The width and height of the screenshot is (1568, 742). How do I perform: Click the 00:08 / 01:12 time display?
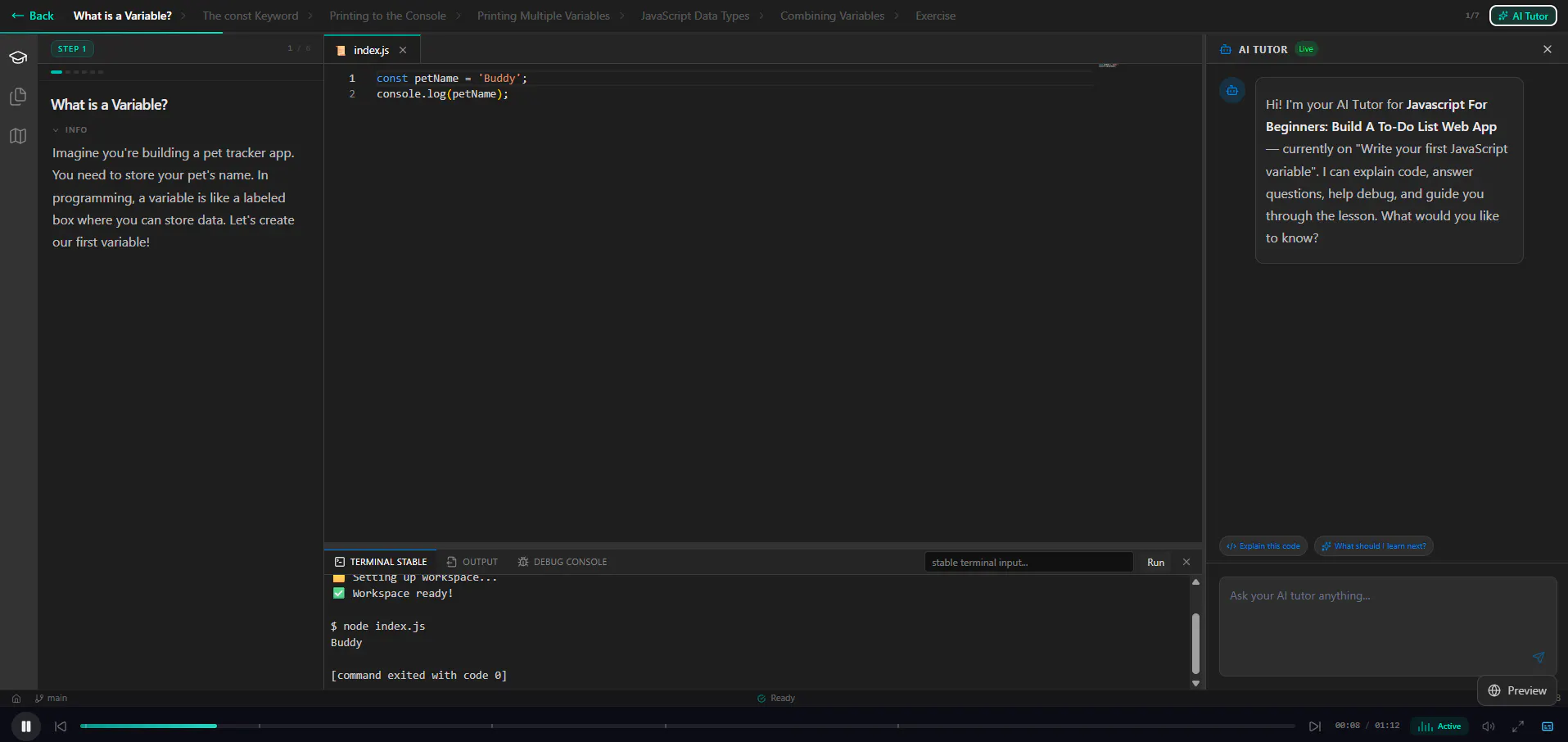point(1367,726)
